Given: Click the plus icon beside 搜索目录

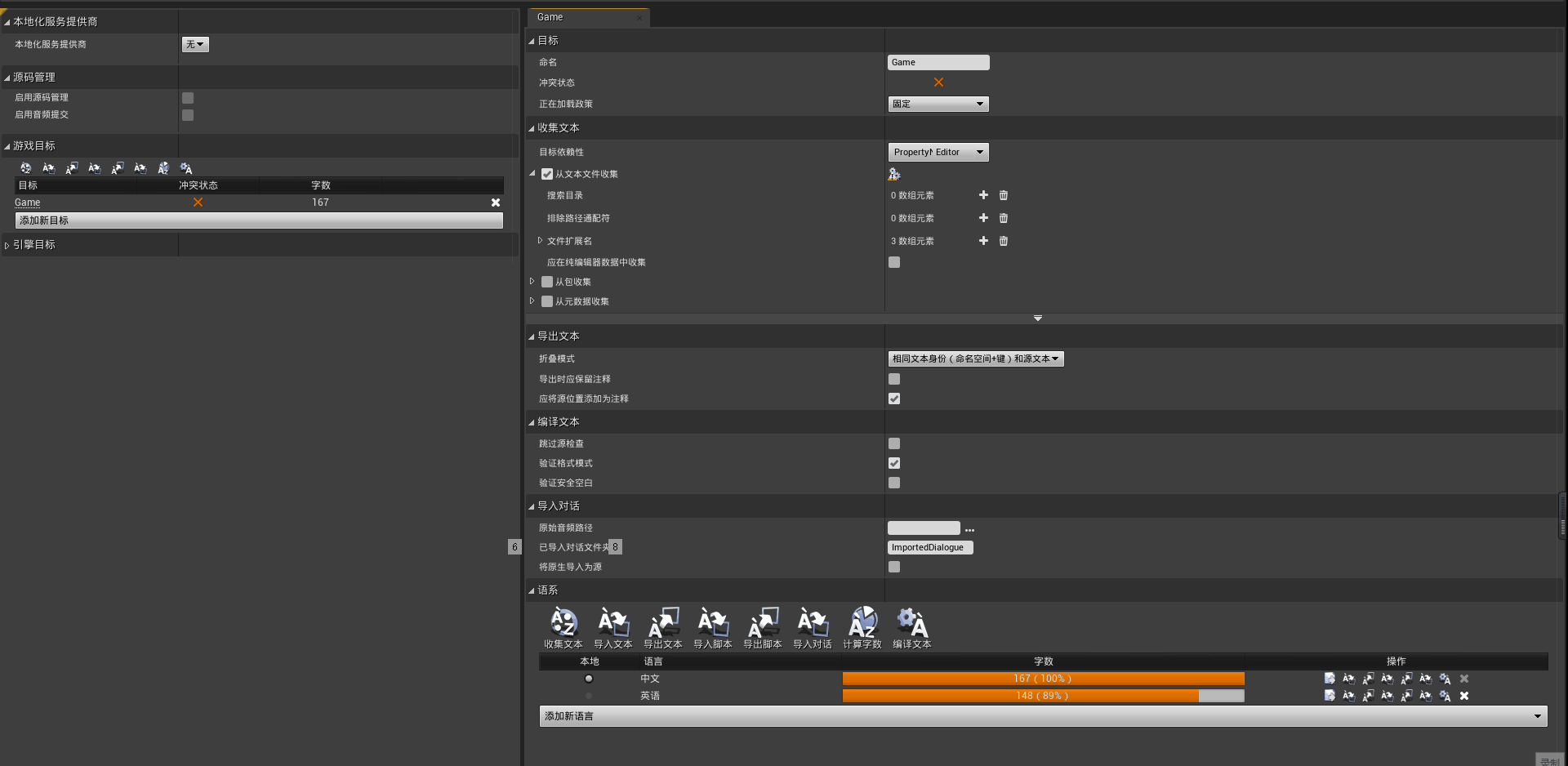Looking at the screenshot, I should click(983, 195).
